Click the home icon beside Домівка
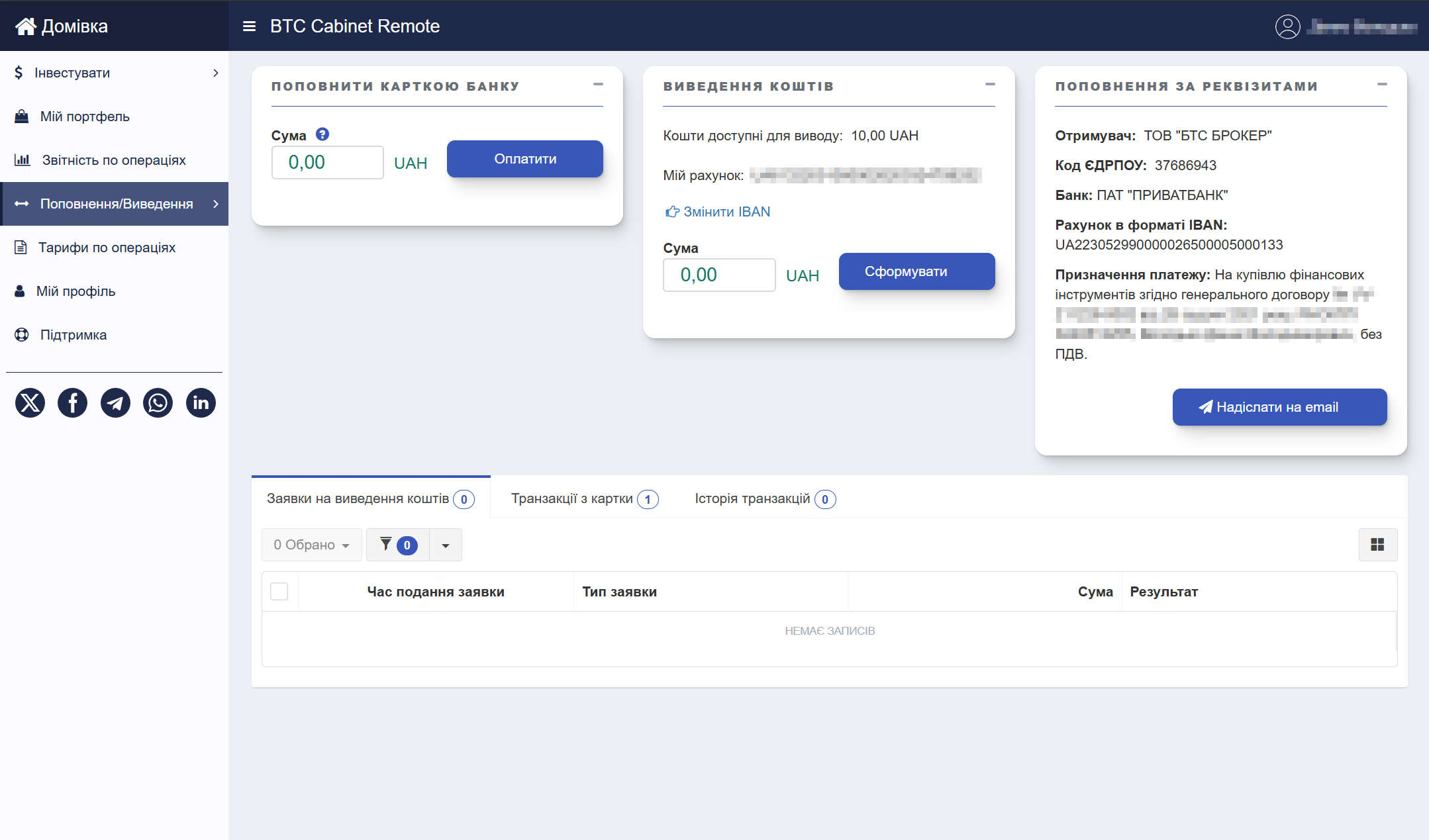Viewport: 1429px width, 840px height. click(x=26, y=26)
